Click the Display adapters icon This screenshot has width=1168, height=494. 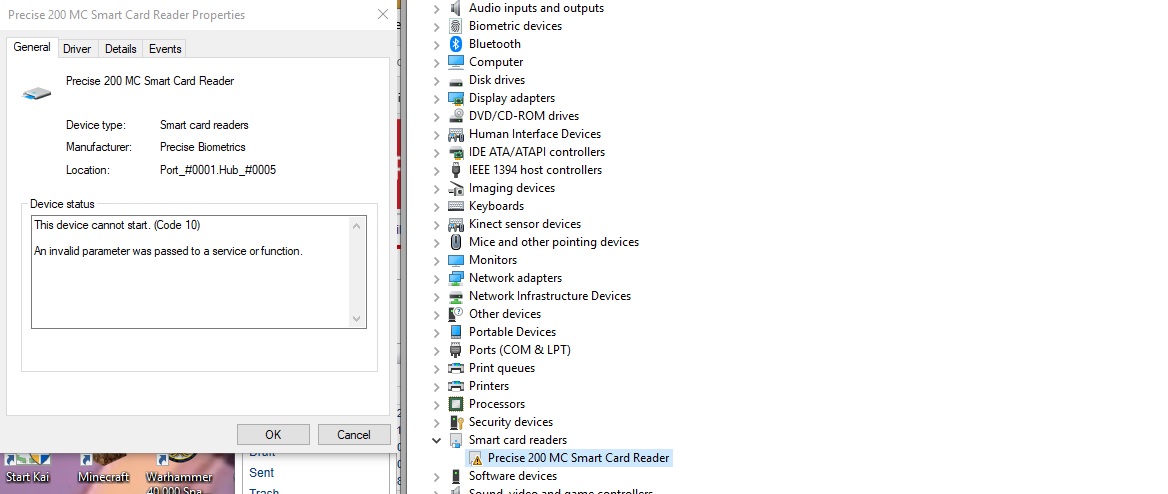[456, 98]
